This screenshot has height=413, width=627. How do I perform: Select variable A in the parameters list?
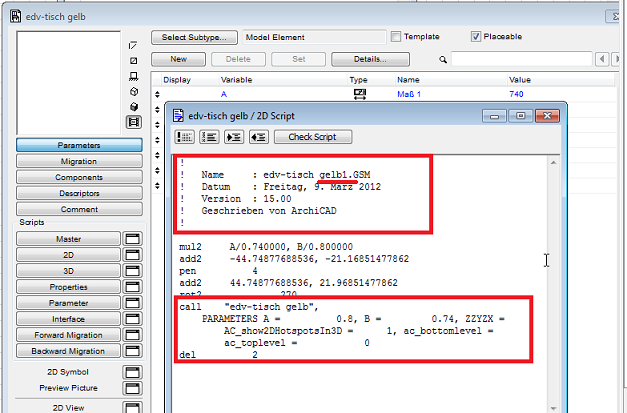[224, 94]
